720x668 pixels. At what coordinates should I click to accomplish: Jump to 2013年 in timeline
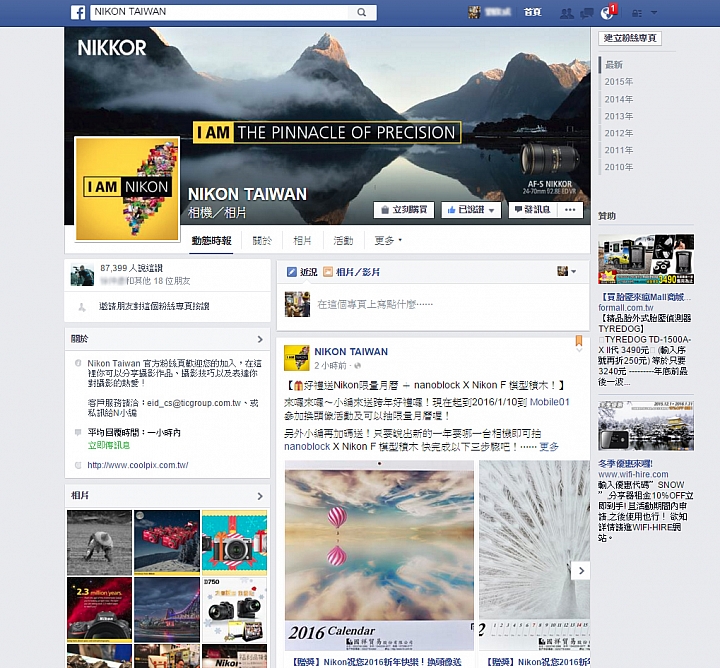click(x=619, y=116)
